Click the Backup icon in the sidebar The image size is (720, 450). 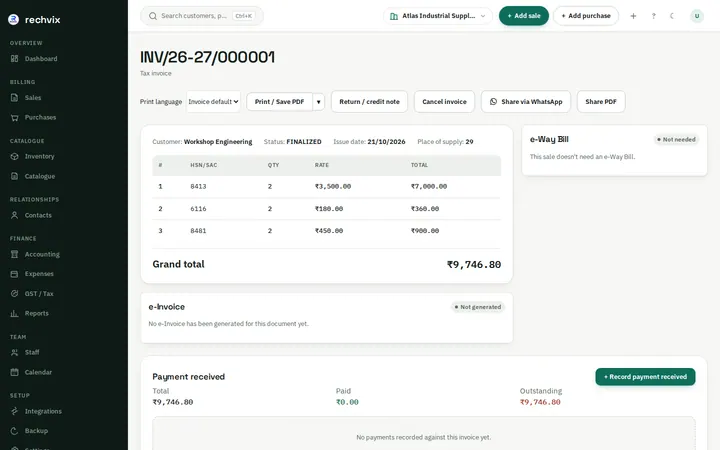click(x=15, y=431)
